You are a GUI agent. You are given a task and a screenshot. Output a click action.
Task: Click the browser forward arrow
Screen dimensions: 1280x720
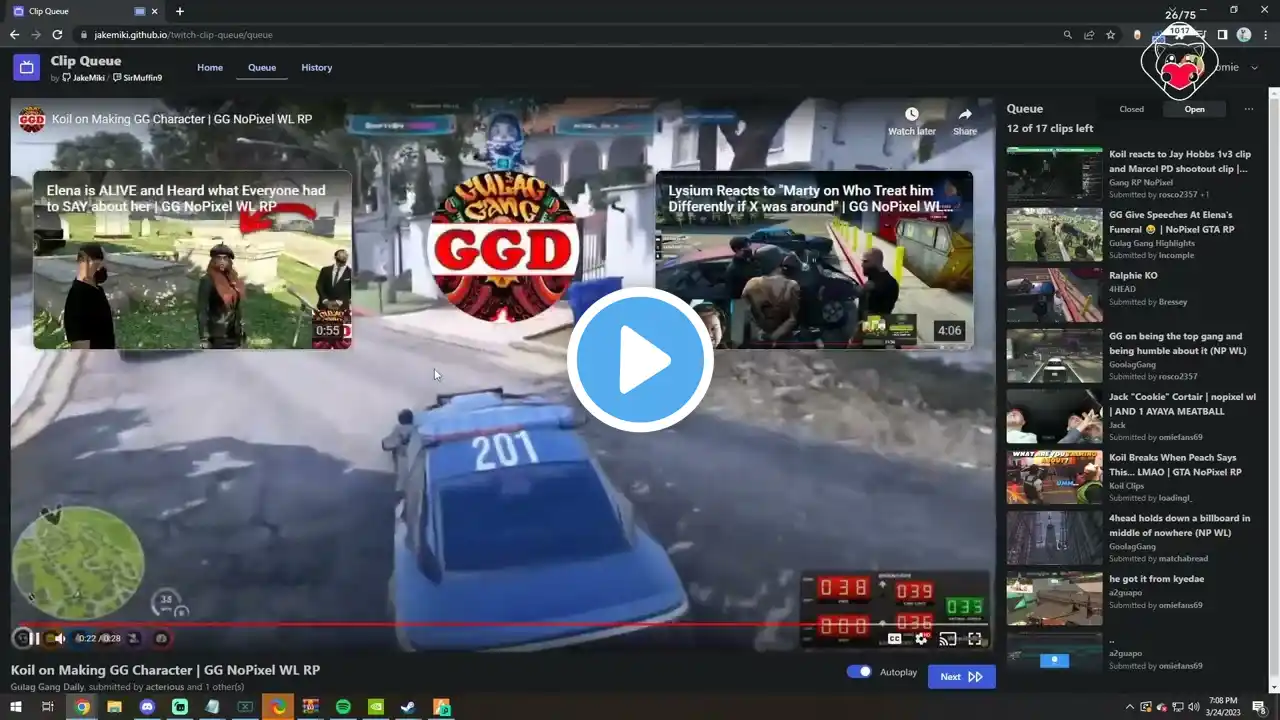[36, 35]
